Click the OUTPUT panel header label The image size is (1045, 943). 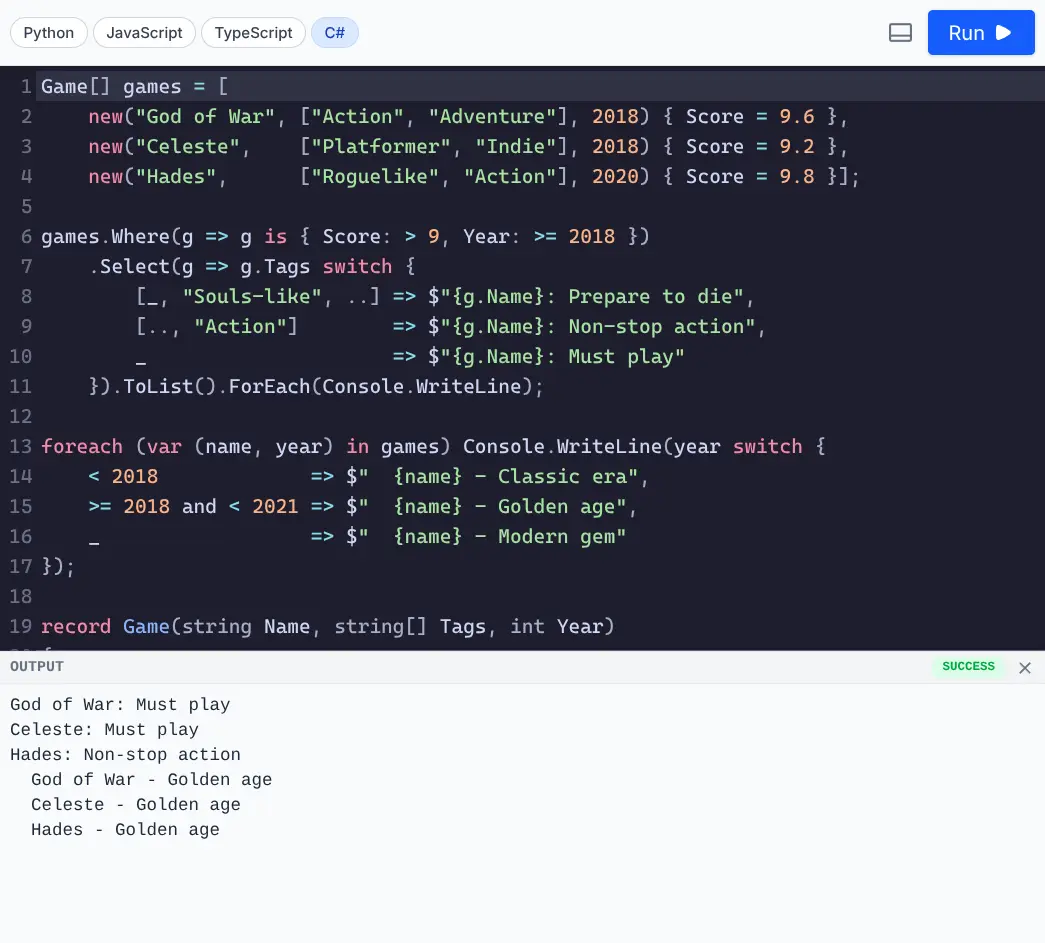[38, 666]
